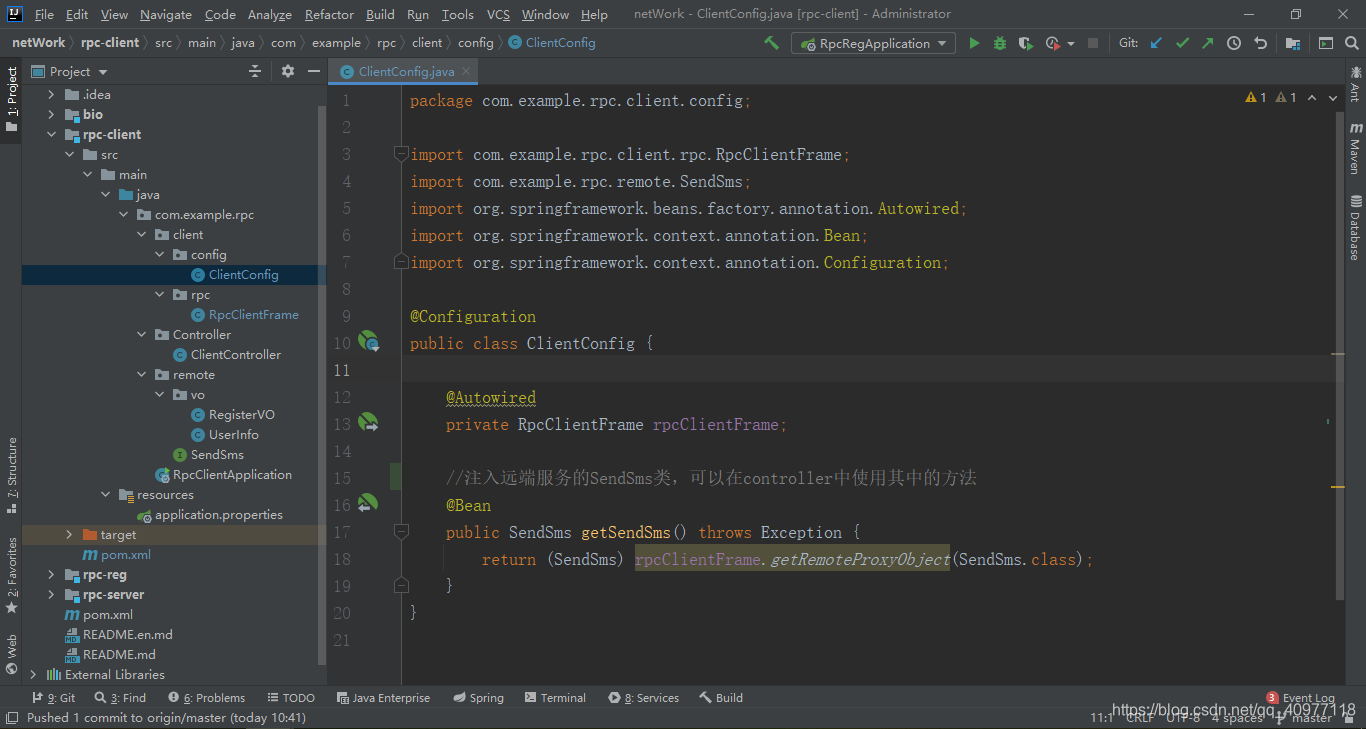Select RpcClientFrame in the project tree

pos(254,315)
